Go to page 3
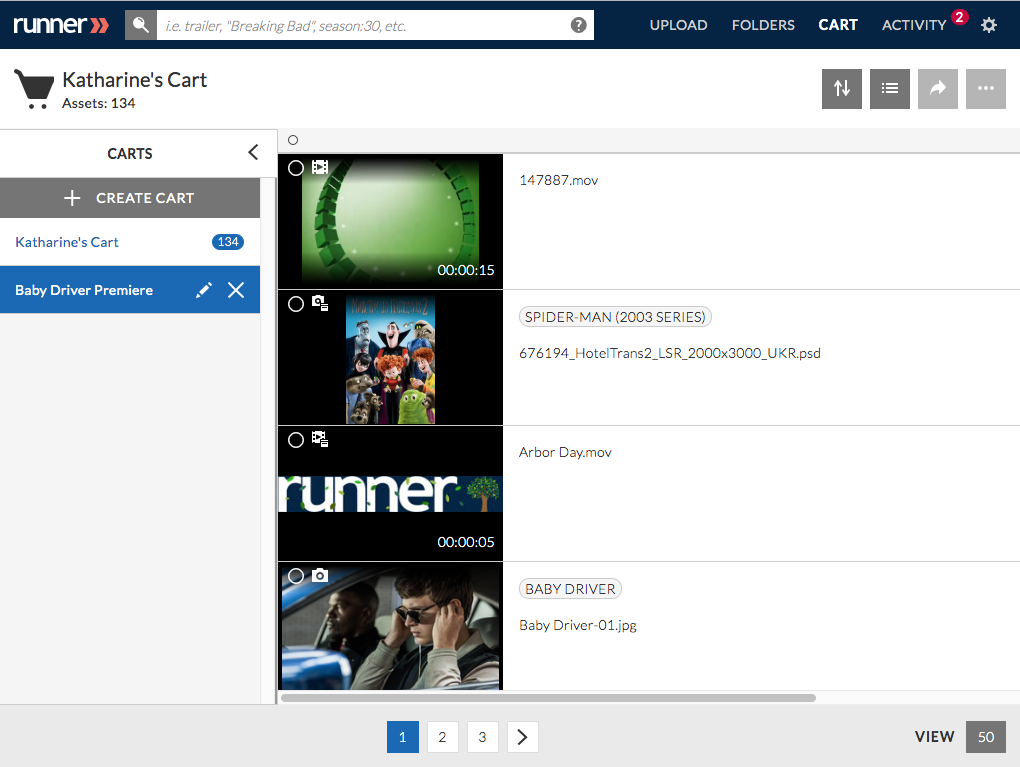The image size is (1020, 767). point(482,737)
